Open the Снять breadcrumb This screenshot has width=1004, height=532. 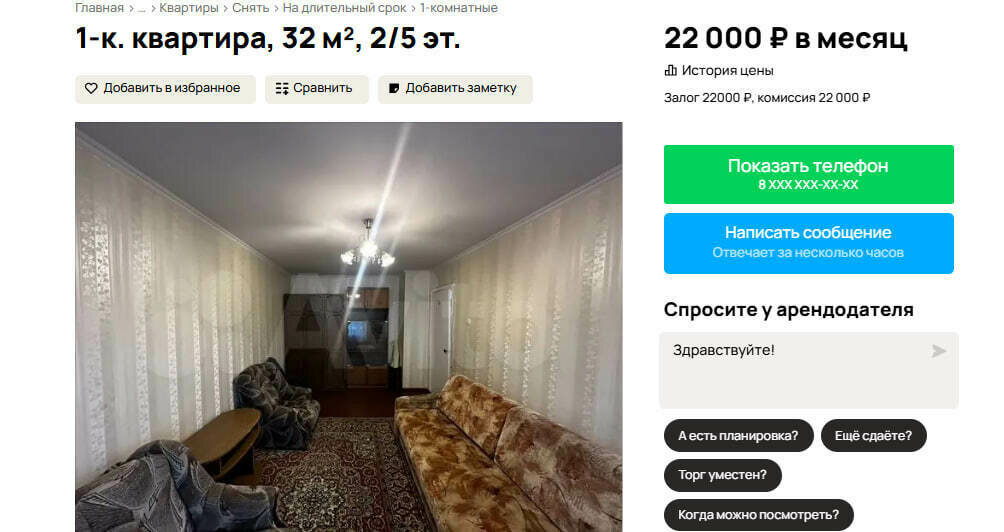pyautogui.click(x=250, y=8)
